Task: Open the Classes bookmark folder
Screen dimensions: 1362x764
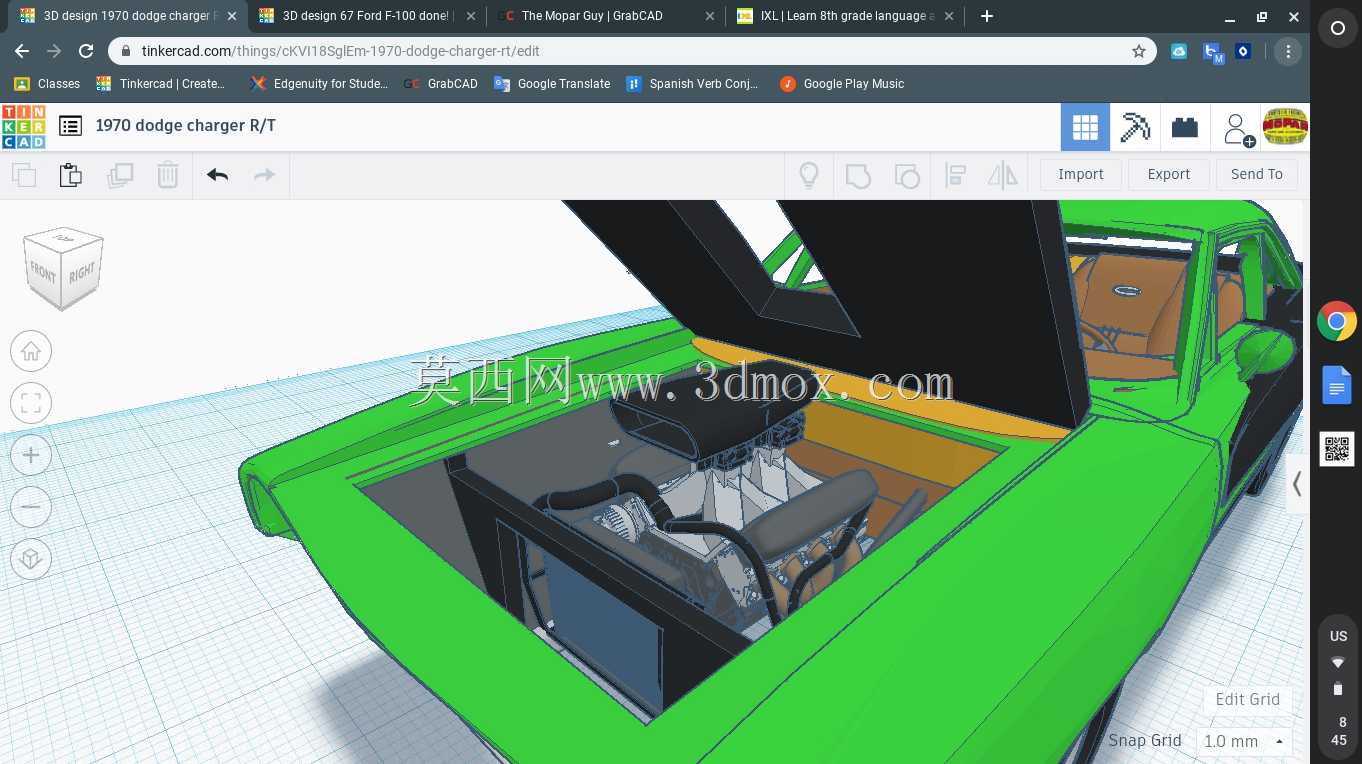Action: (47, 84)
